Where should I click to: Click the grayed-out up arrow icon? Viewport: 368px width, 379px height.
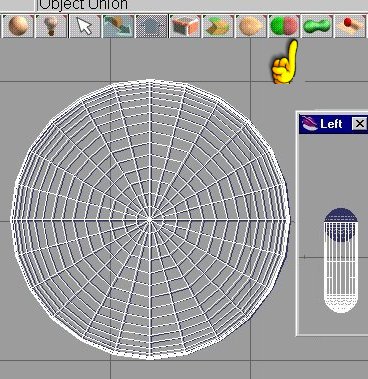[151, 26]
